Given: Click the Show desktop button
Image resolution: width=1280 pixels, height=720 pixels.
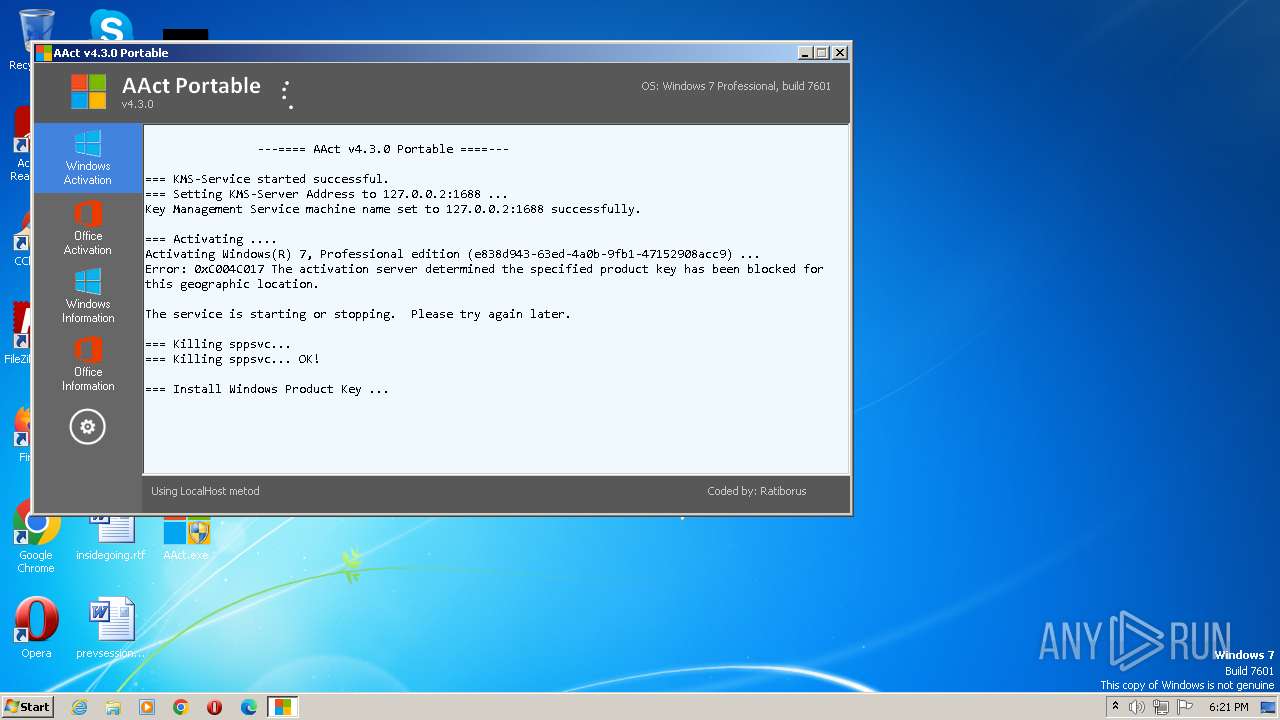Looking at the screenshot, I should [x=1269, y=707].
